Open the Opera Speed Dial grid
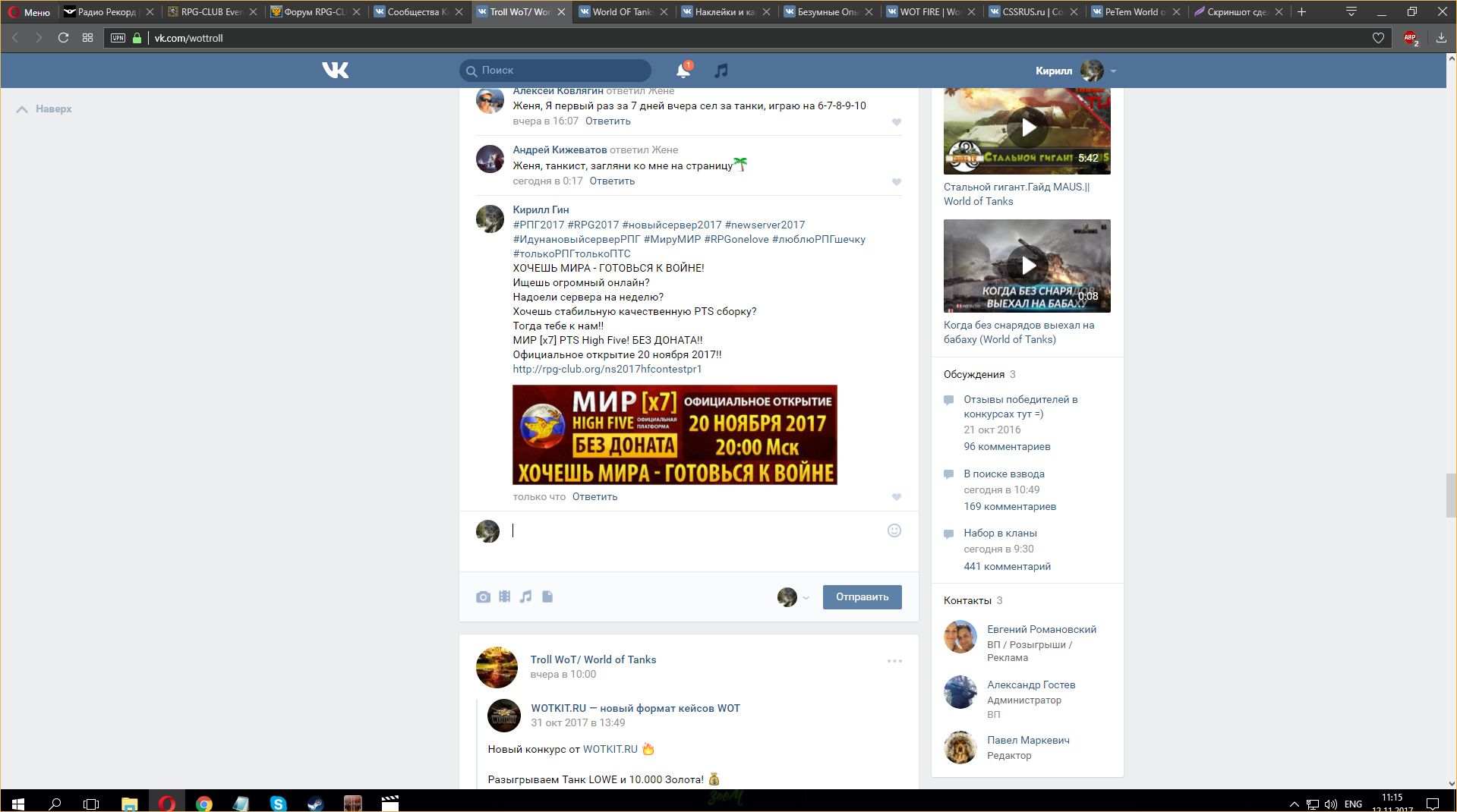 coord(88,38)
